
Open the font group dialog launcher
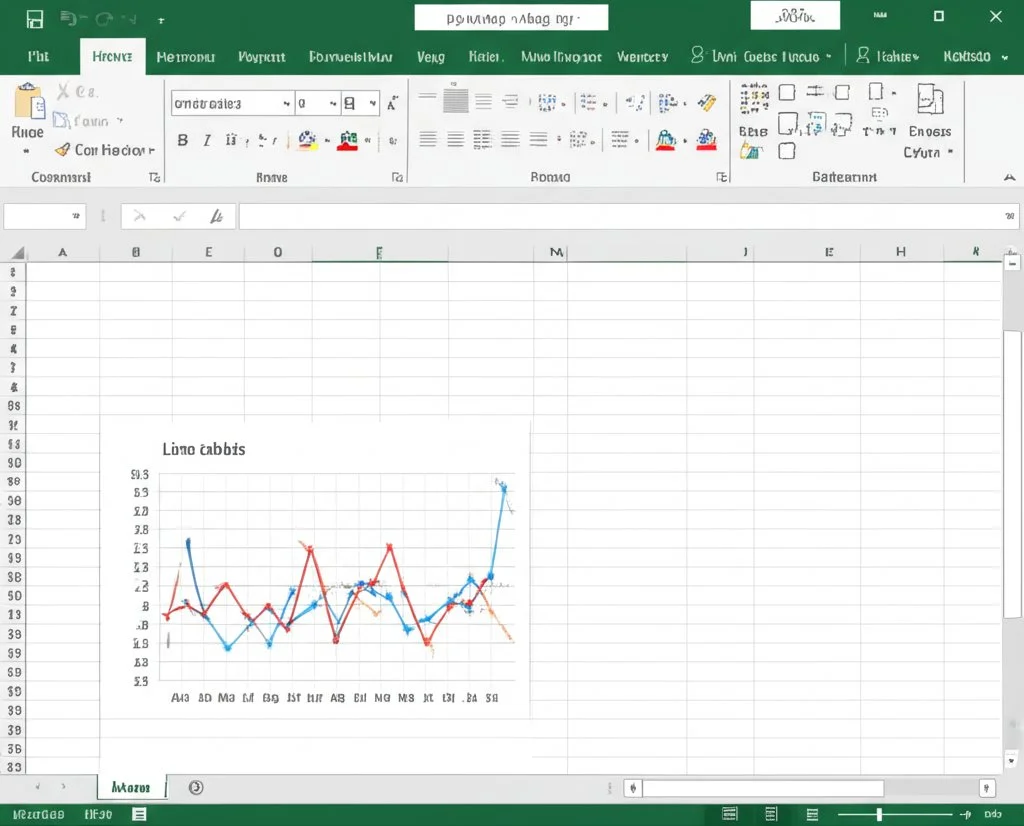tap(397, 177)
